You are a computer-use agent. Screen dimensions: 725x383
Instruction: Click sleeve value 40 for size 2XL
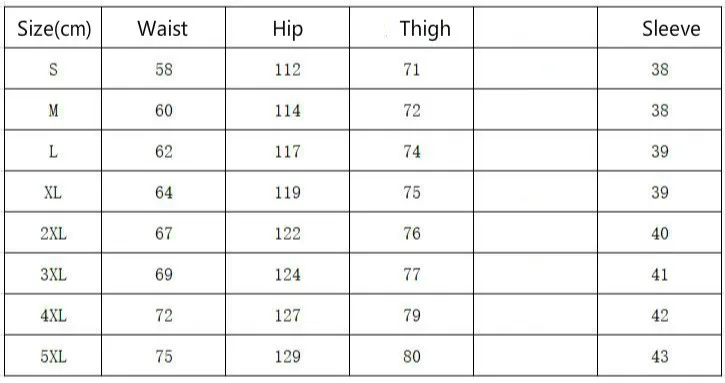[x=660, y=234]
